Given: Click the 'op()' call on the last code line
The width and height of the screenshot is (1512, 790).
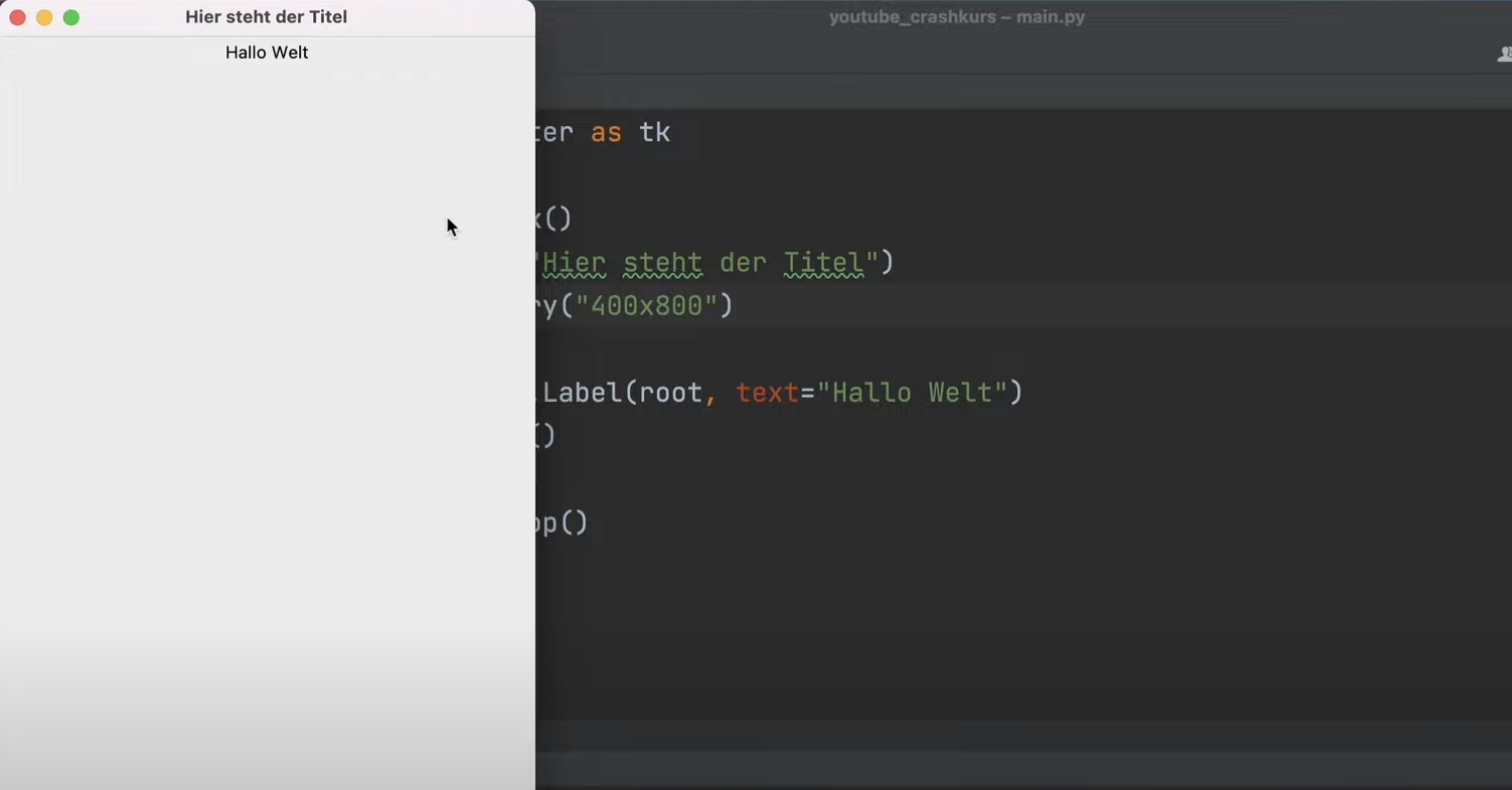Looking at the screenshot, I should (x=562, y=523).
